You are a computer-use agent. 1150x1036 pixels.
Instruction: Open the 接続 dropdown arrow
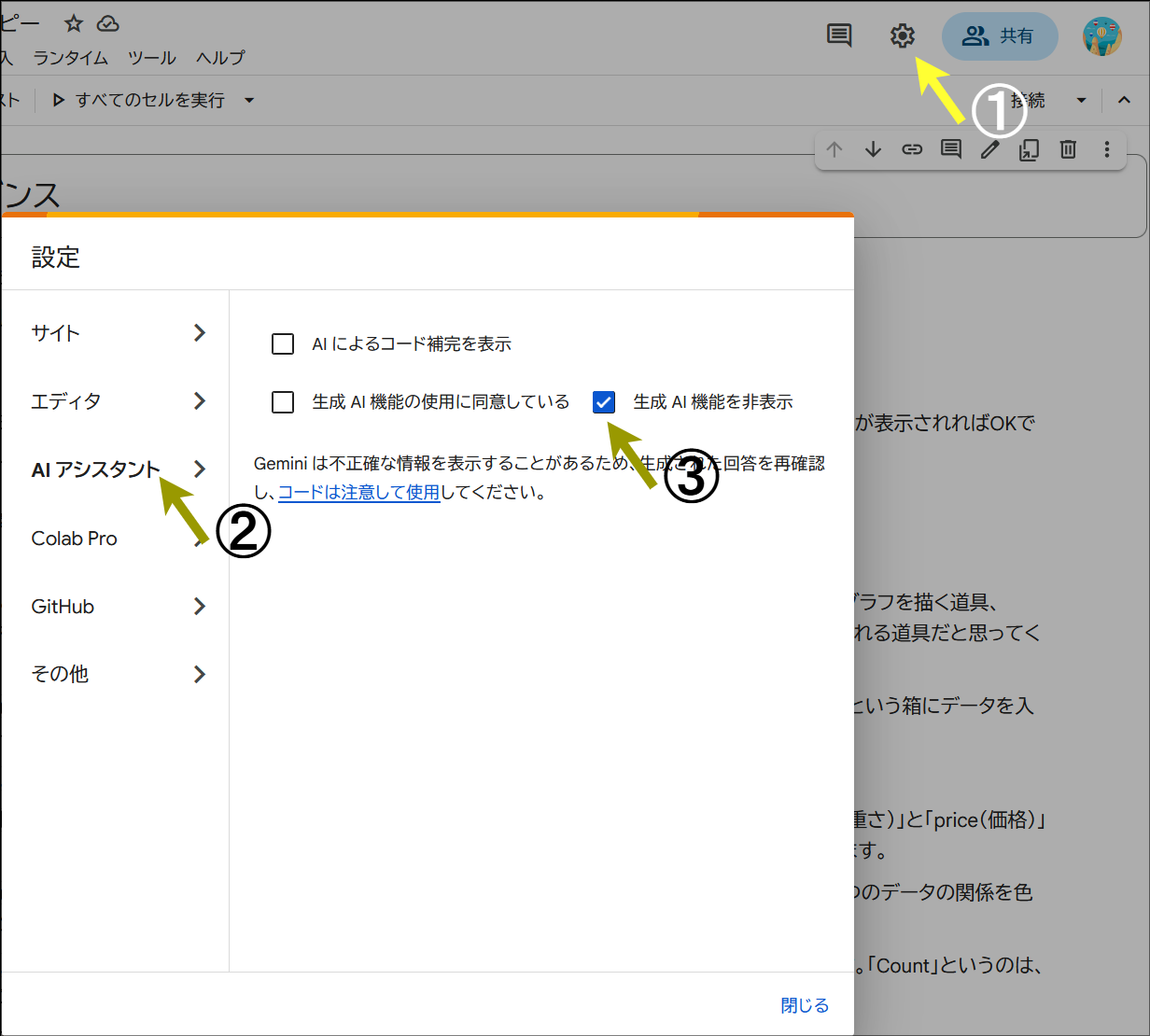[1081, 100]
